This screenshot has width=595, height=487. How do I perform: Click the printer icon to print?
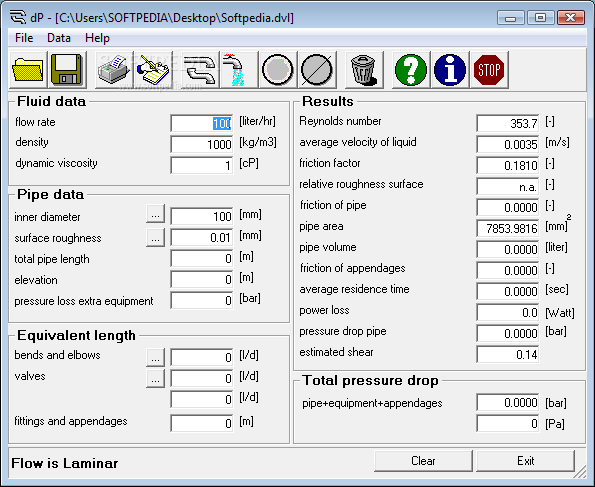pyautogui.click(x=114, y=70)
